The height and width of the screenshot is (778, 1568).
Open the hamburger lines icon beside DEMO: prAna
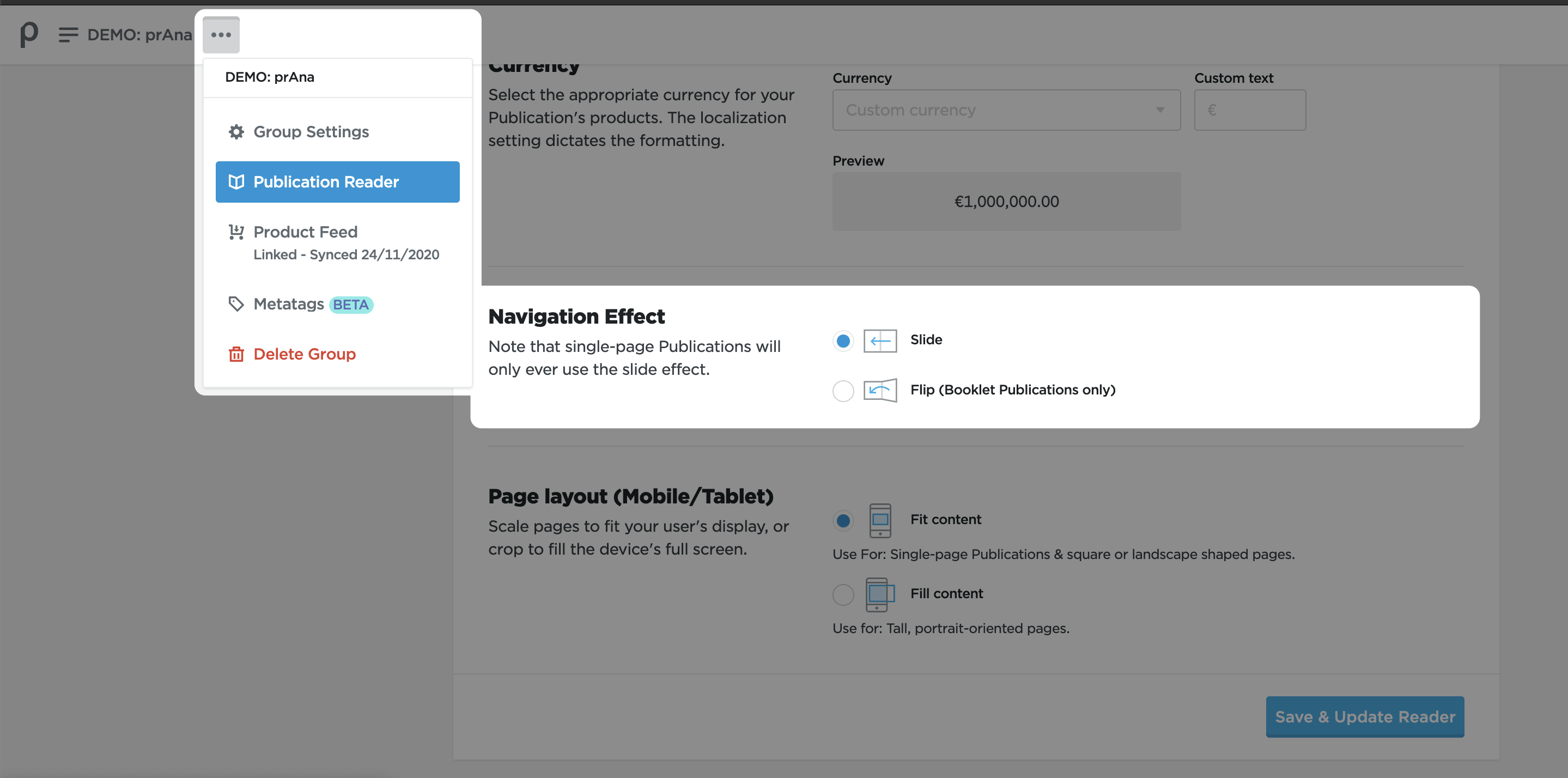click(68, 35)
